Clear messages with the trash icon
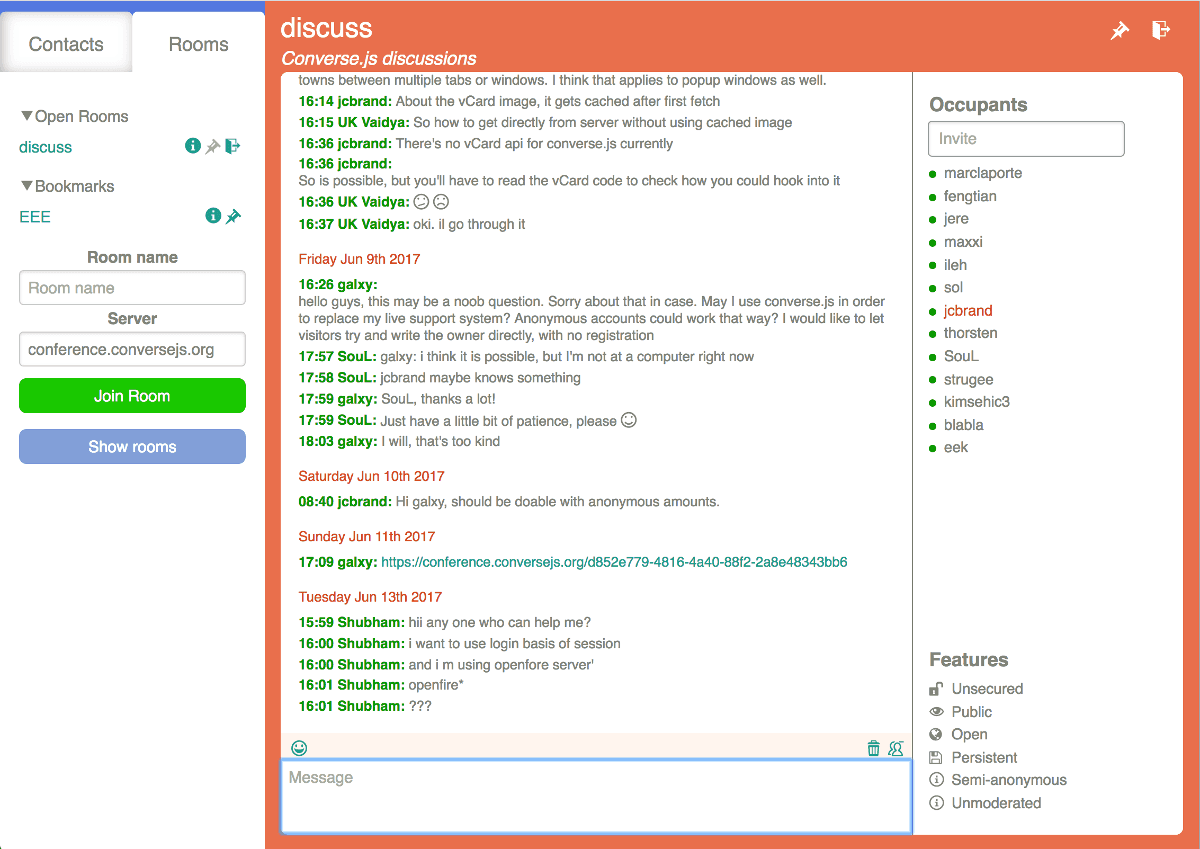This screenshot has height=849, width=1200. (874, 747)
